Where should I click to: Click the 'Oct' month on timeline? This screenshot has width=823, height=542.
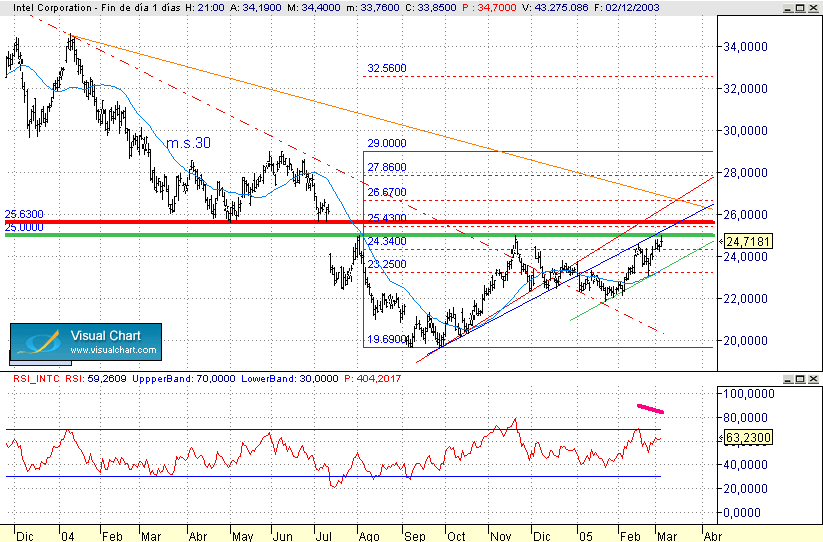click(x=456, y=536)
